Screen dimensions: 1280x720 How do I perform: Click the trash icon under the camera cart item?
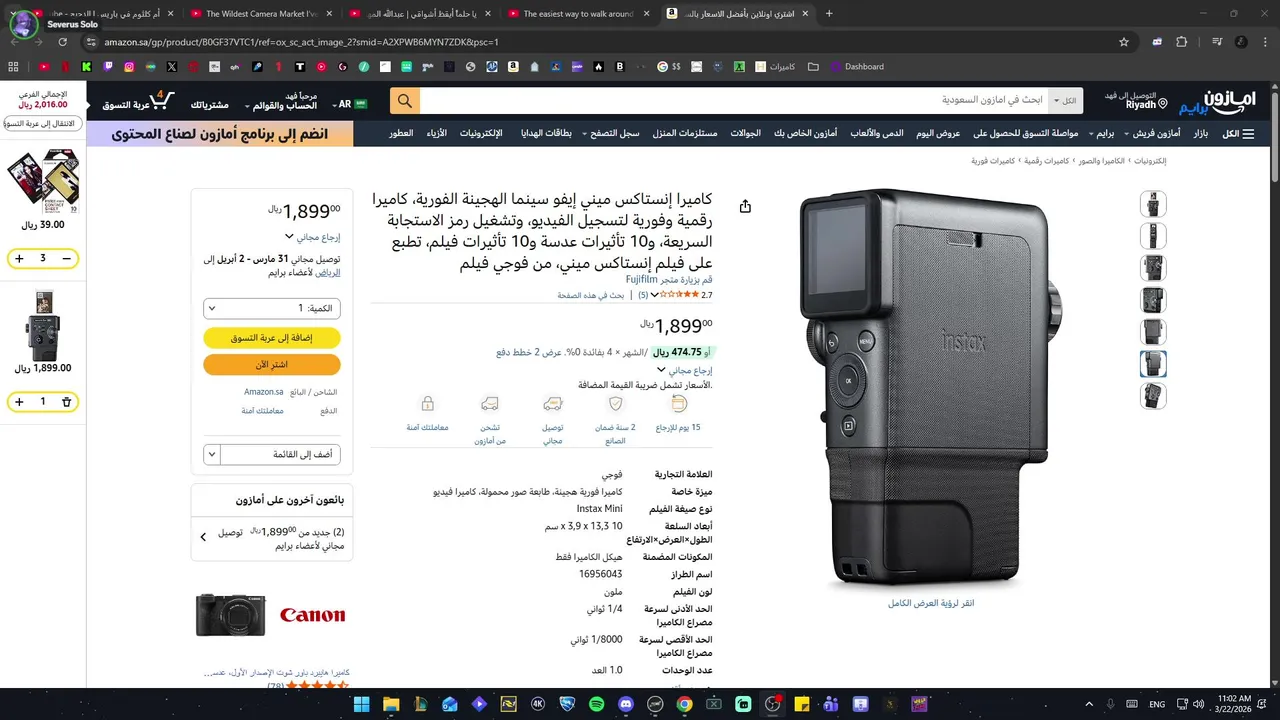pyautogui.click(x=67, y=401)
